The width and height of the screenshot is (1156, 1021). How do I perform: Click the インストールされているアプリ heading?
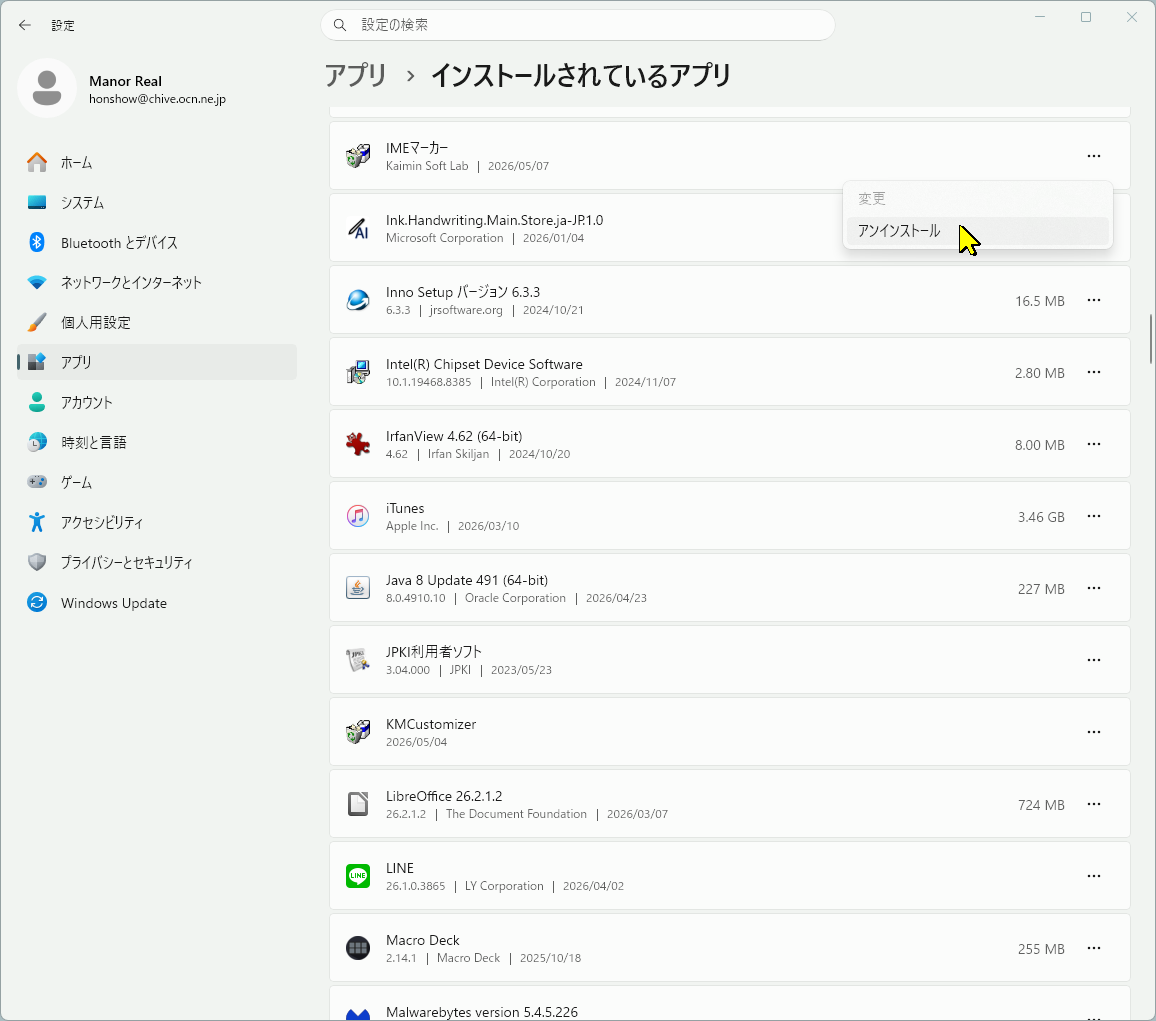(581, 75)
